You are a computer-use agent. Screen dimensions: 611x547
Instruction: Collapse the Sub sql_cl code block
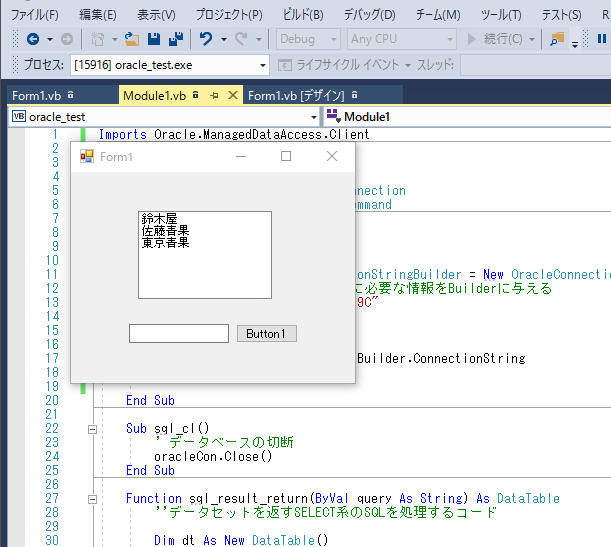coord(93,428)
